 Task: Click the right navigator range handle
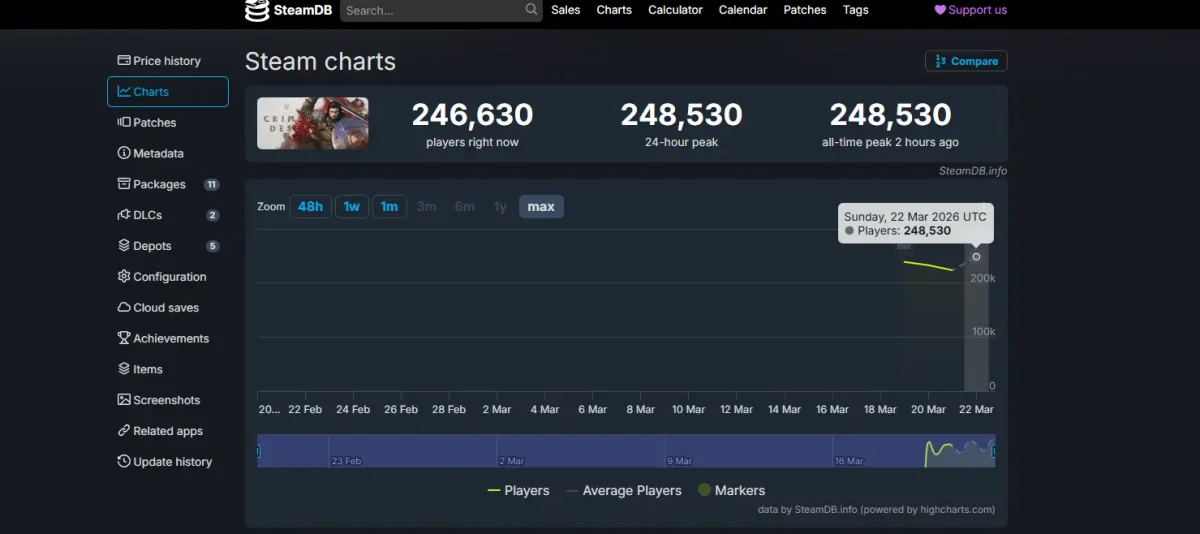[x=994, y=451]
